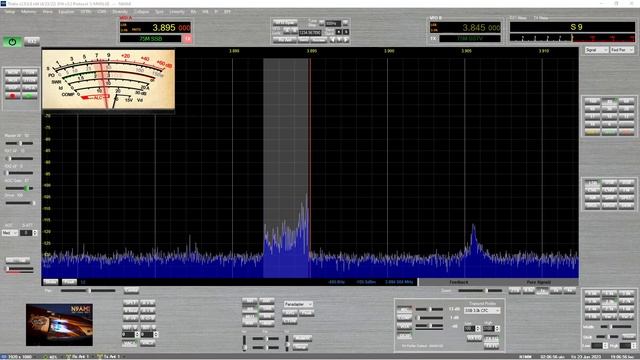Set the Drive power slider

pyautogui.click(x=19, y=202)
